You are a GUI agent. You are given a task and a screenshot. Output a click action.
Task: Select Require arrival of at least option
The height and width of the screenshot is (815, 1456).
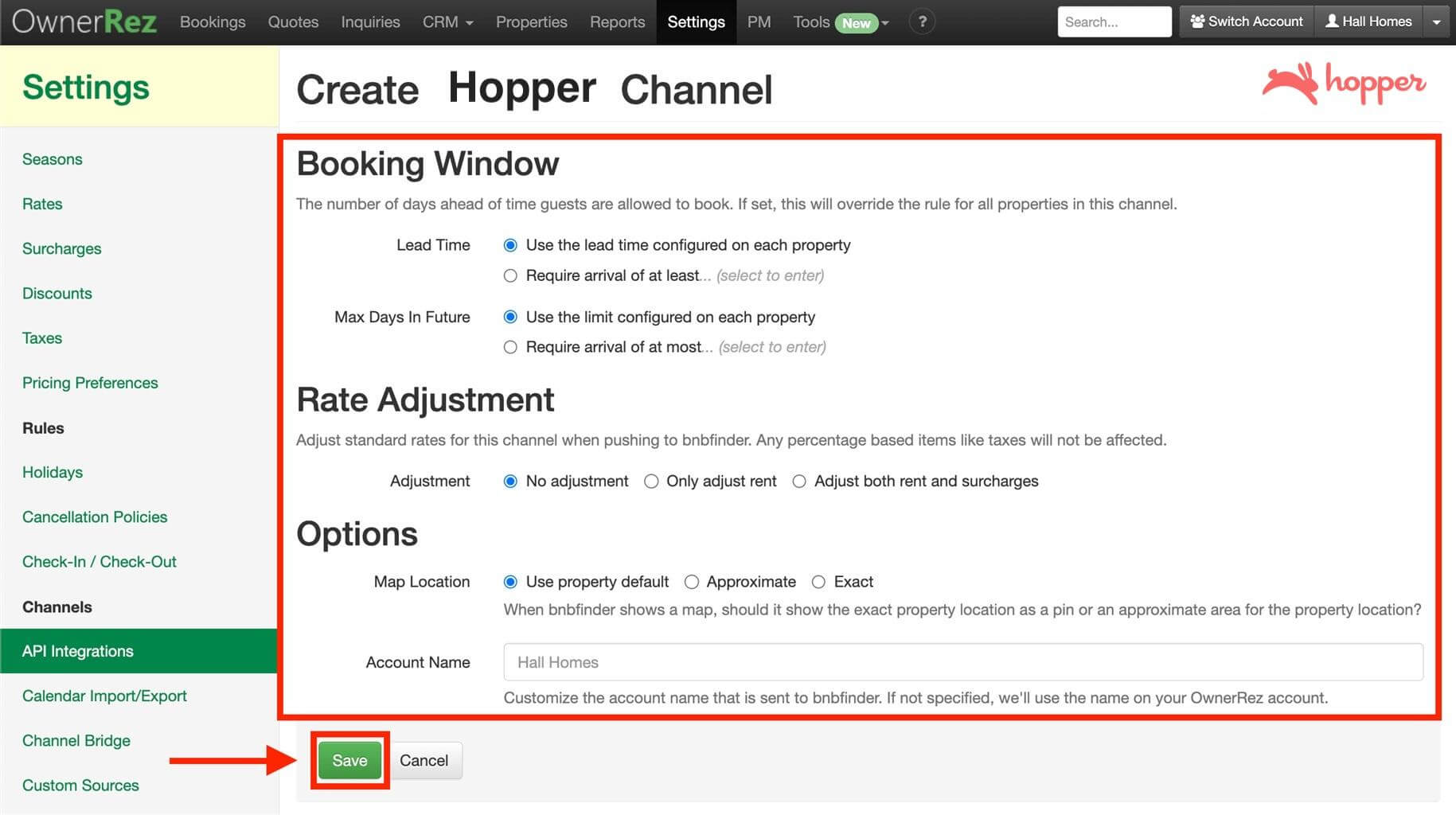(x=510, y=275)
